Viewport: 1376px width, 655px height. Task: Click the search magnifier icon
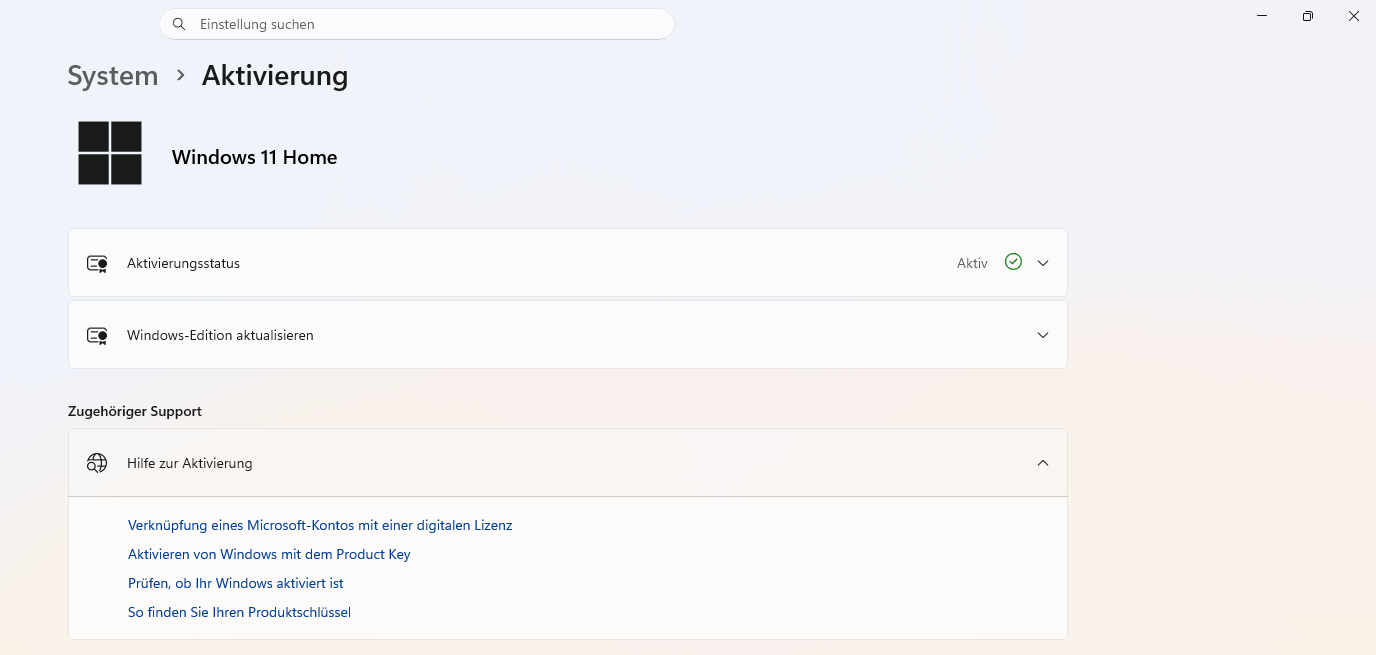click(179, 24)
